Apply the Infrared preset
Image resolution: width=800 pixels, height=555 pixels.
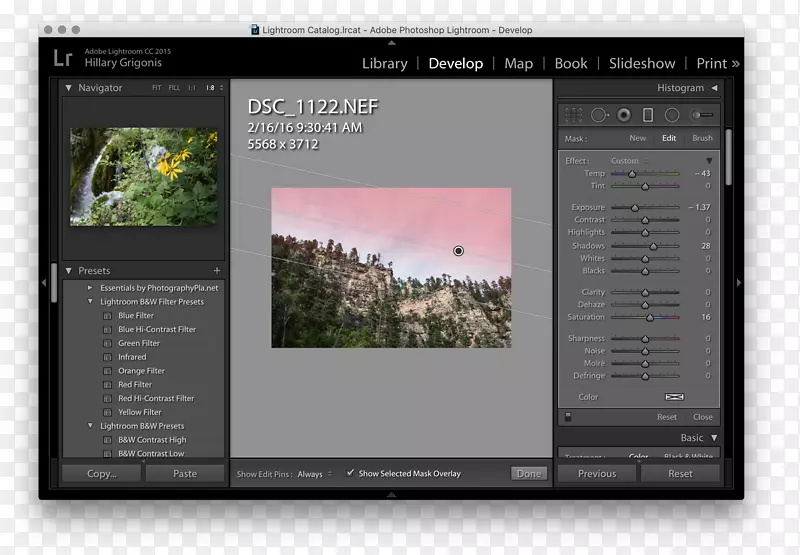(x=132, y=357)
